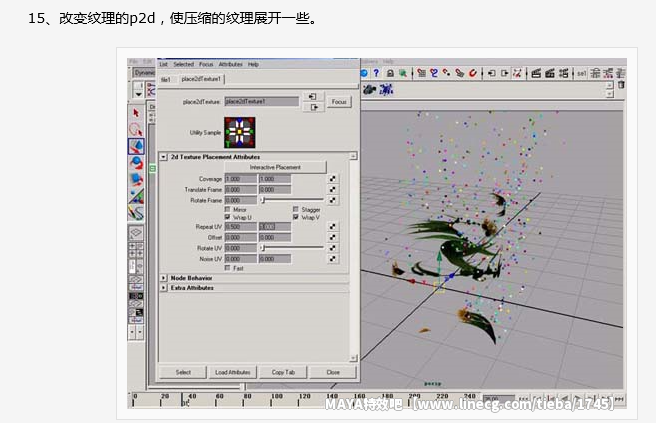The height and width of the screenshot is (423, 656).
Task: Click the dark blob emitter shelf icon
Action: (x=369, y=89)
